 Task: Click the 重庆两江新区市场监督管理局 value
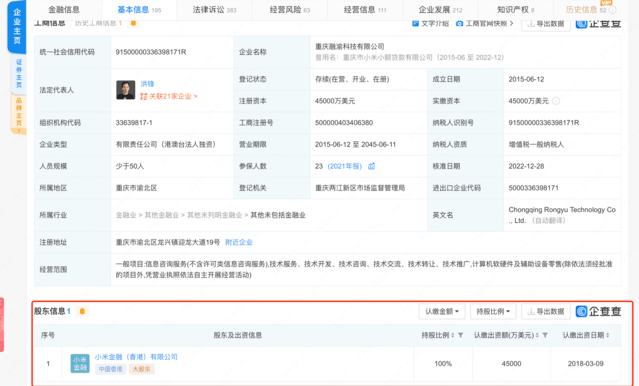(x=360, y=188)
